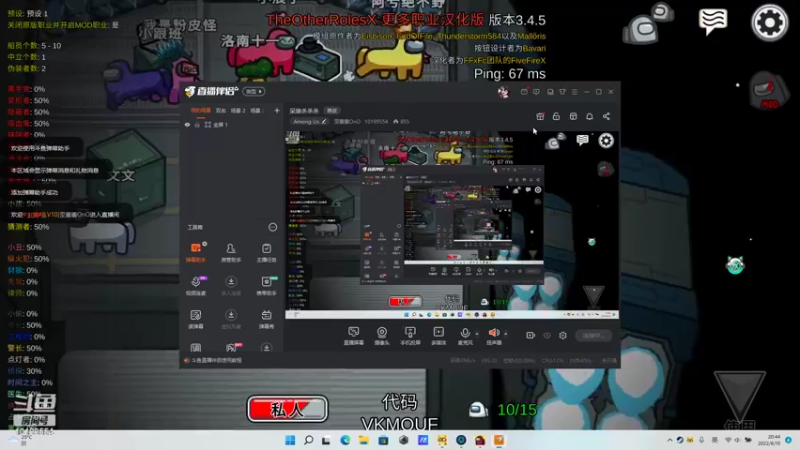Toggle preview eye icon in streaming control bar

point(547,335)
